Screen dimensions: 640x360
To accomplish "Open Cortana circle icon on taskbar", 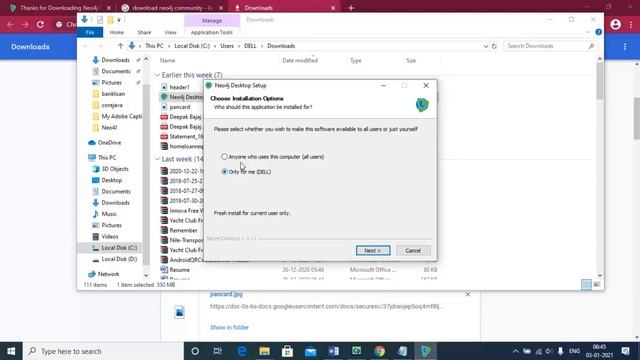I will tap(195, 351).
